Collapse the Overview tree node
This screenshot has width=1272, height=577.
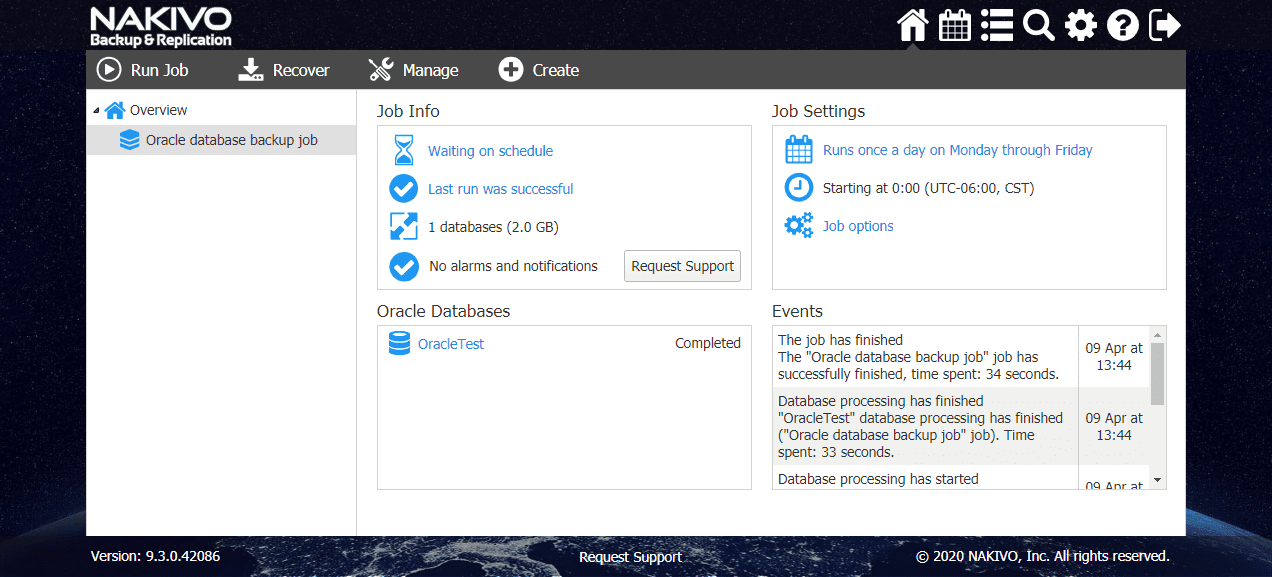[x=97, y=110]
